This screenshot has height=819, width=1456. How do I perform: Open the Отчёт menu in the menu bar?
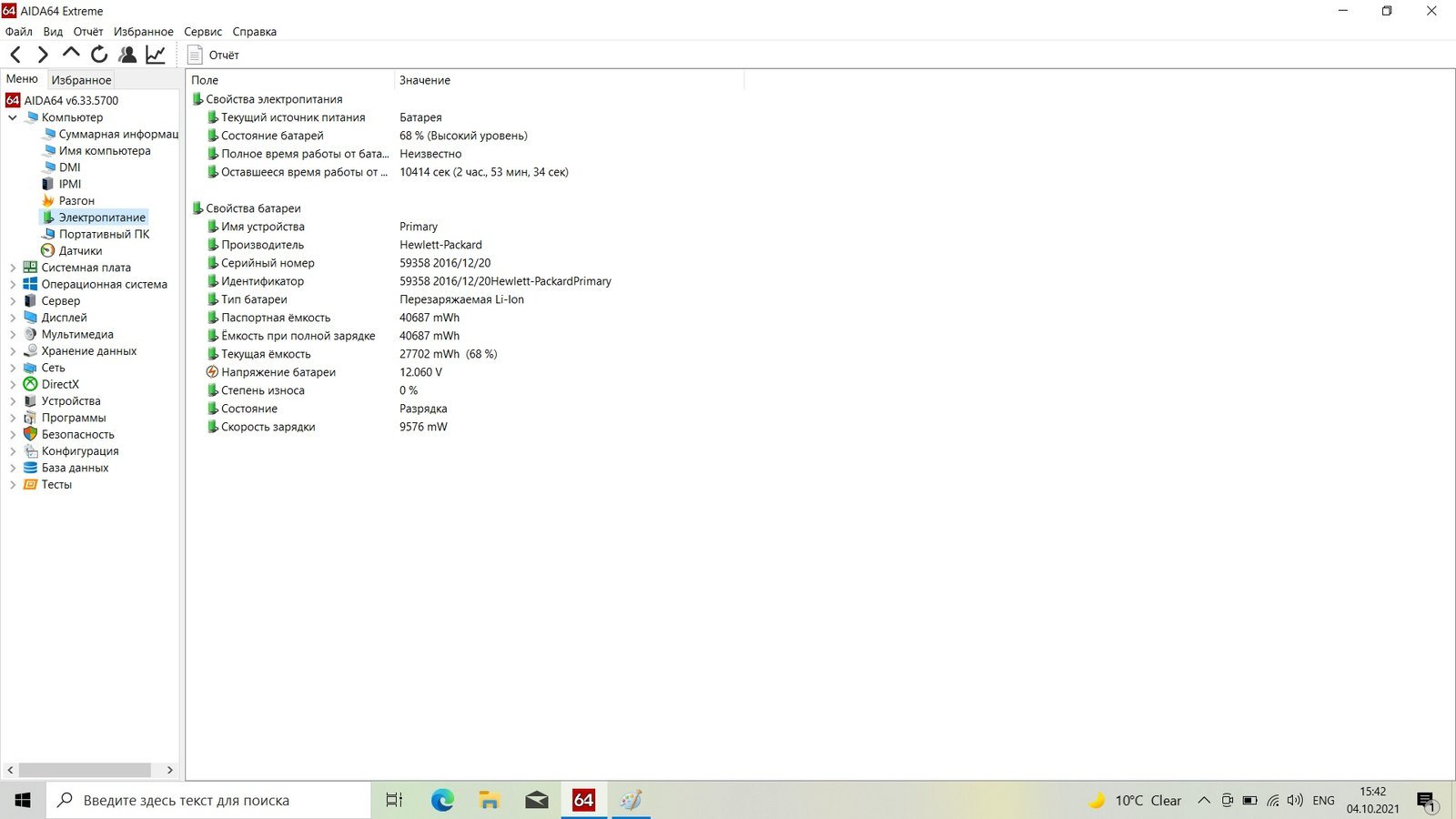coord(88,31)
